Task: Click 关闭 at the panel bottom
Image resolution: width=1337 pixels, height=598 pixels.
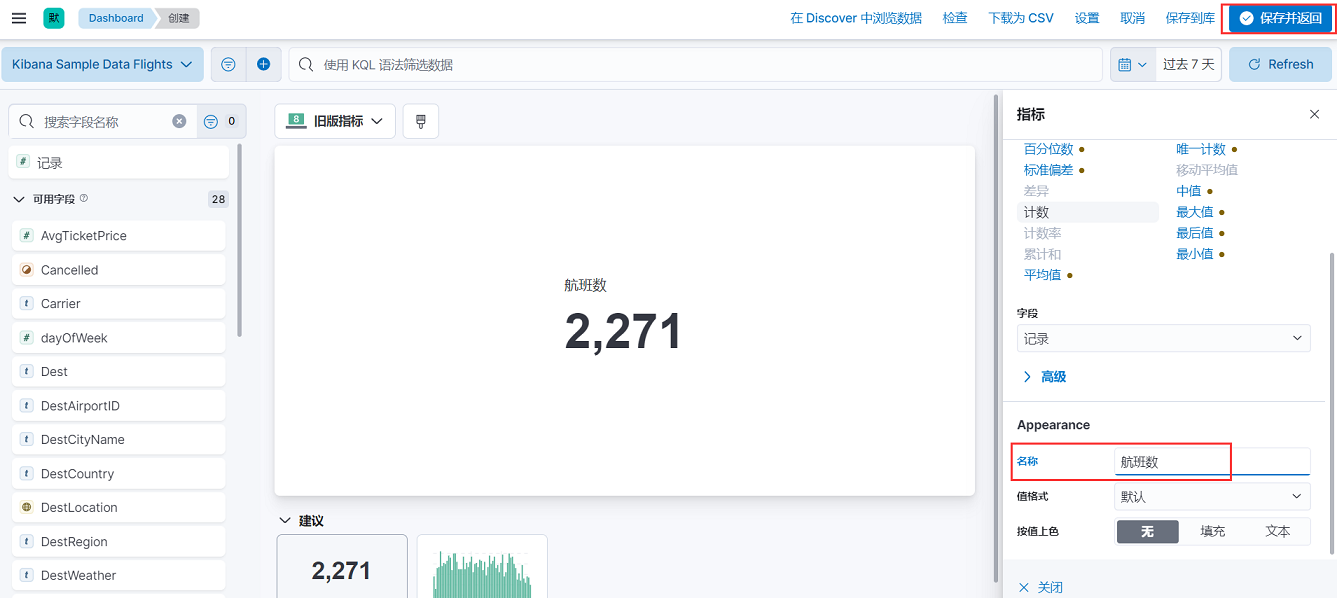Action: tap(1040, 587)
